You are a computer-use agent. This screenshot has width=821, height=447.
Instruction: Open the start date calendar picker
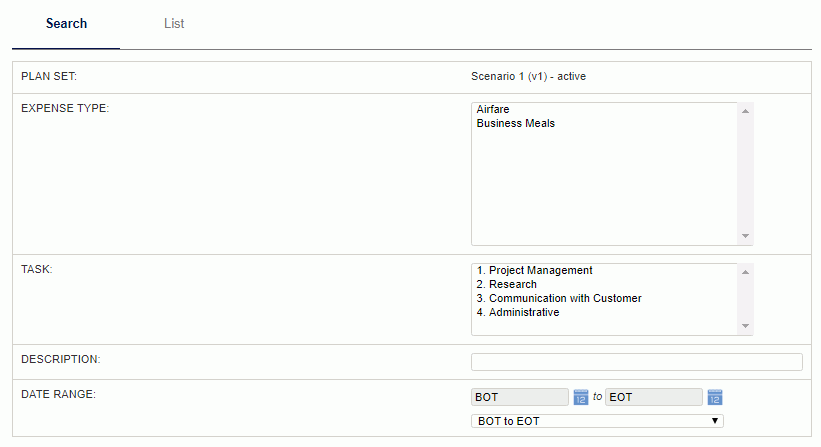tap(581, 397)
